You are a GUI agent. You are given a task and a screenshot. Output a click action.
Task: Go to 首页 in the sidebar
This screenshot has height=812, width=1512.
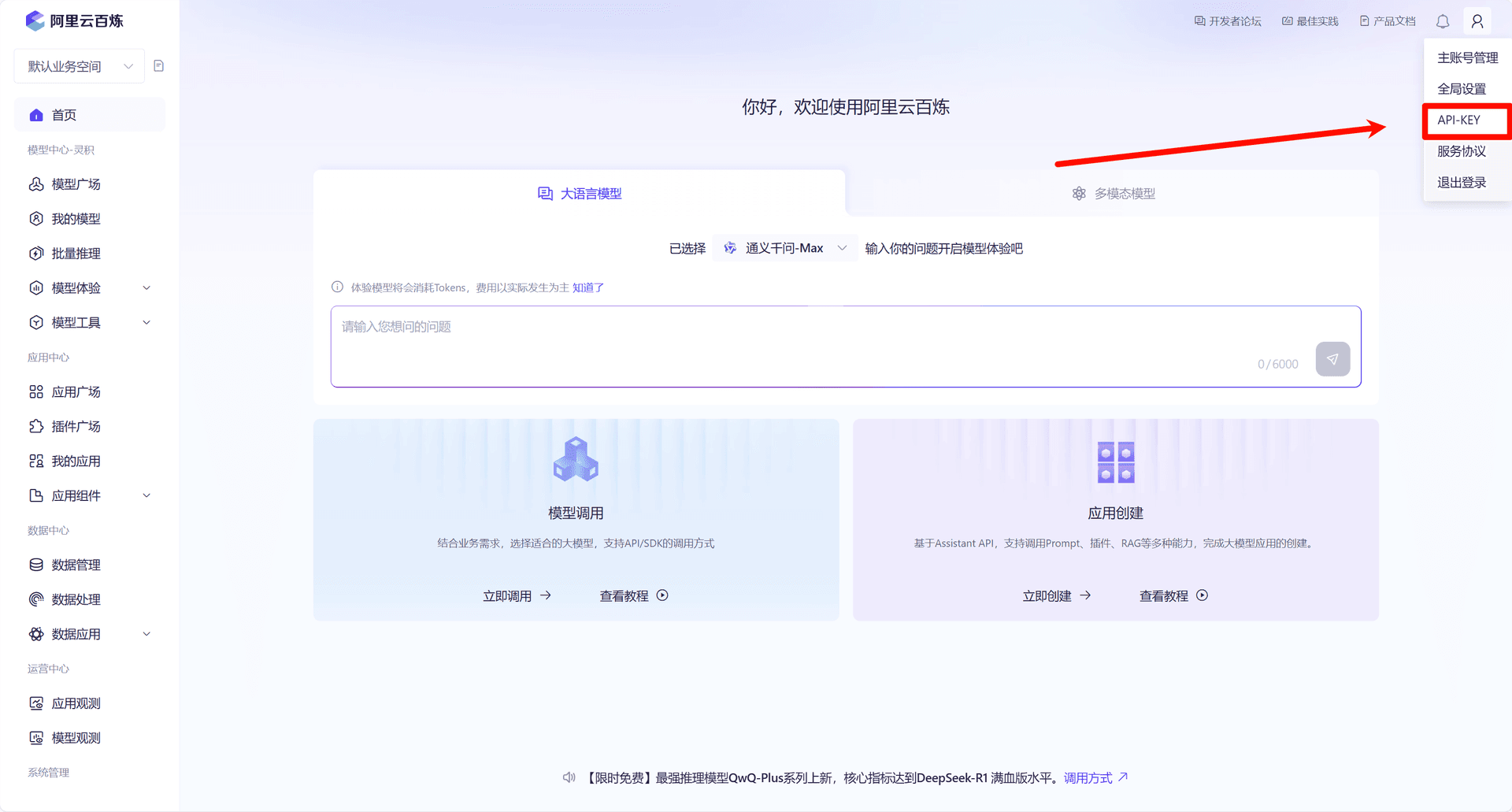click(x=89, y=115)
